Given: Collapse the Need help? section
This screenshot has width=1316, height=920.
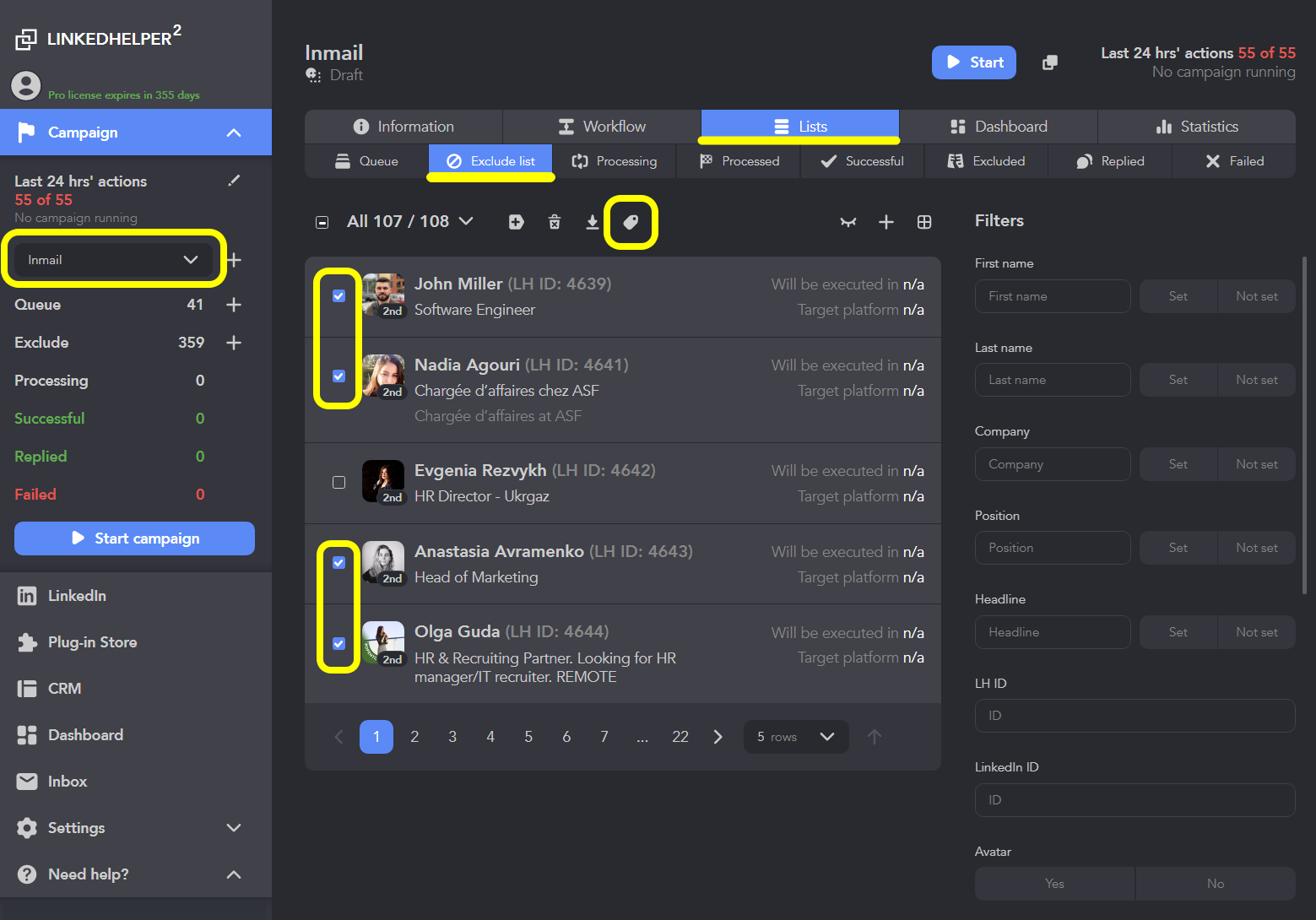Looking at the screenshot, I should pyautogui.click(x=235, y=874).
